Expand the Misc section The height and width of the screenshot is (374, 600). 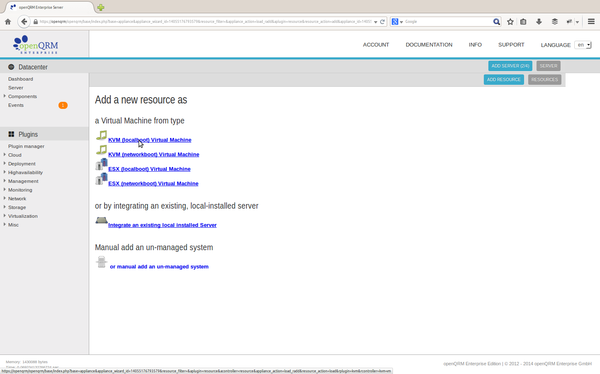[5, 224]
